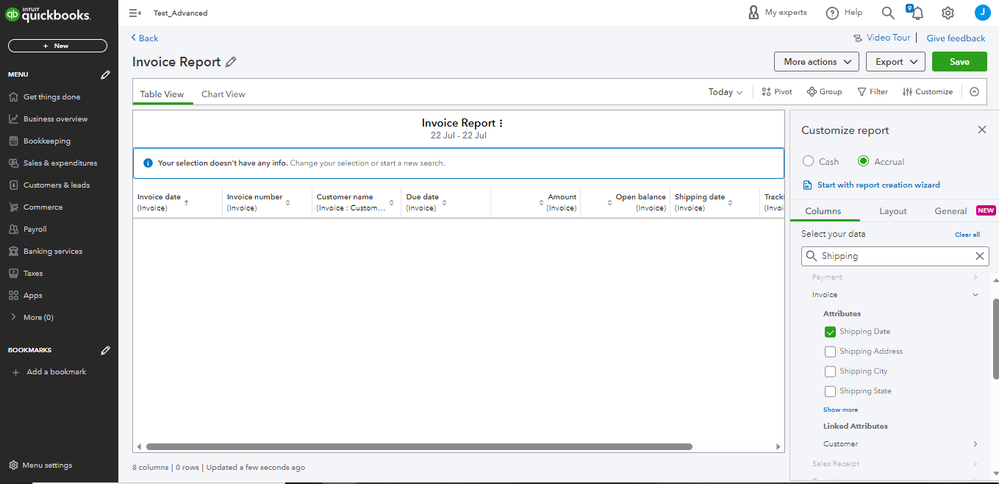
Task: Edit the MENU section with pencil icon
Action: tap(106, 75)
